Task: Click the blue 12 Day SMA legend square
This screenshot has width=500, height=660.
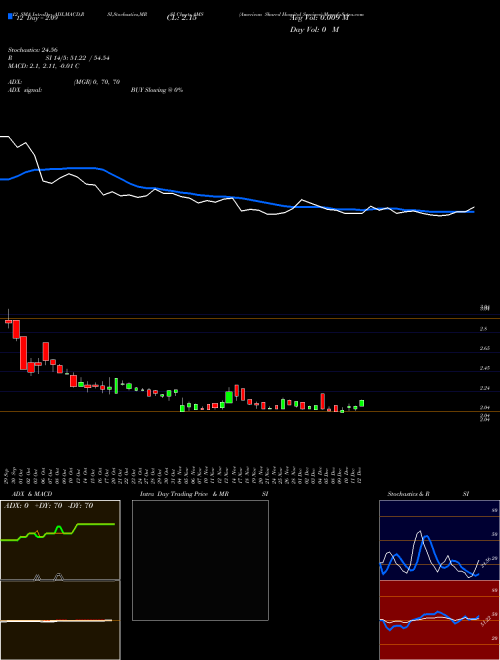Action: pos(11,16)
